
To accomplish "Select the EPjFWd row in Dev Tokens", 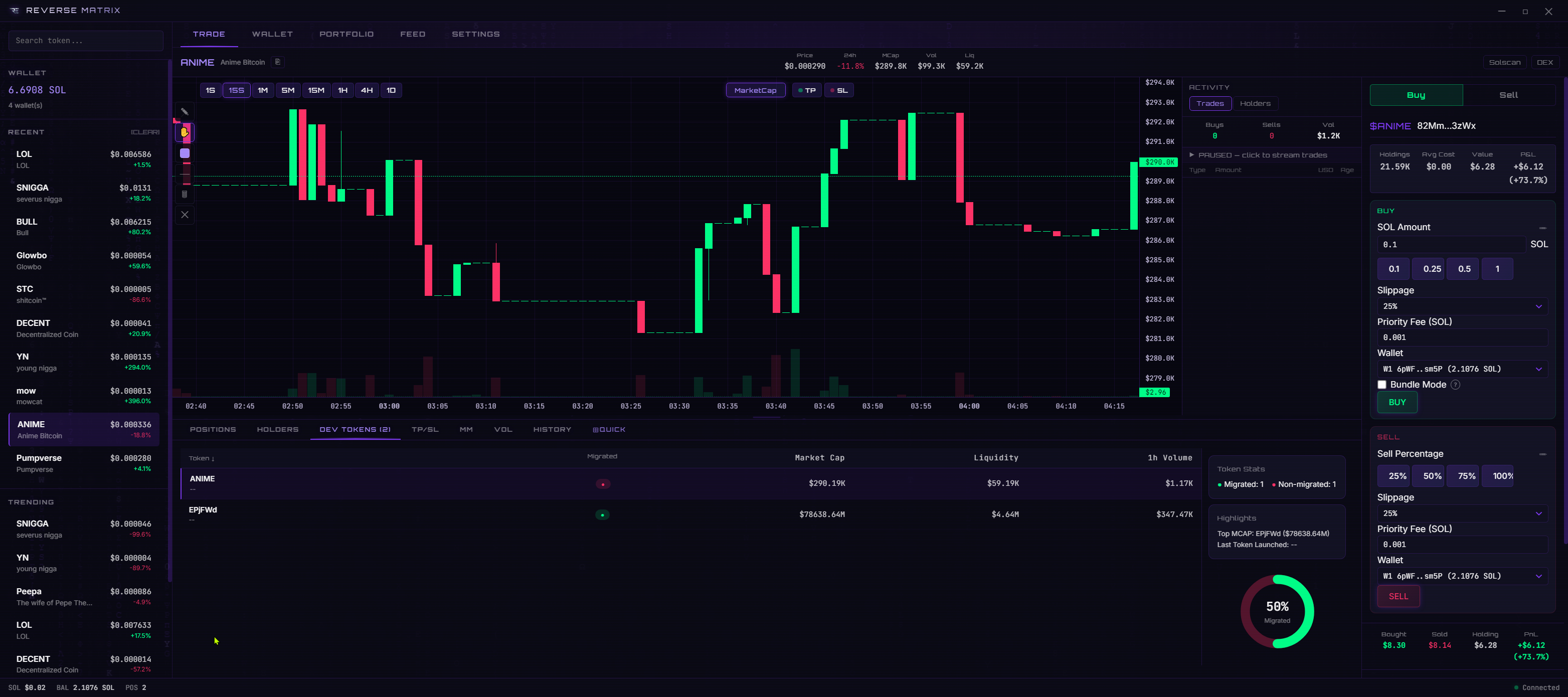I will 691,515.
